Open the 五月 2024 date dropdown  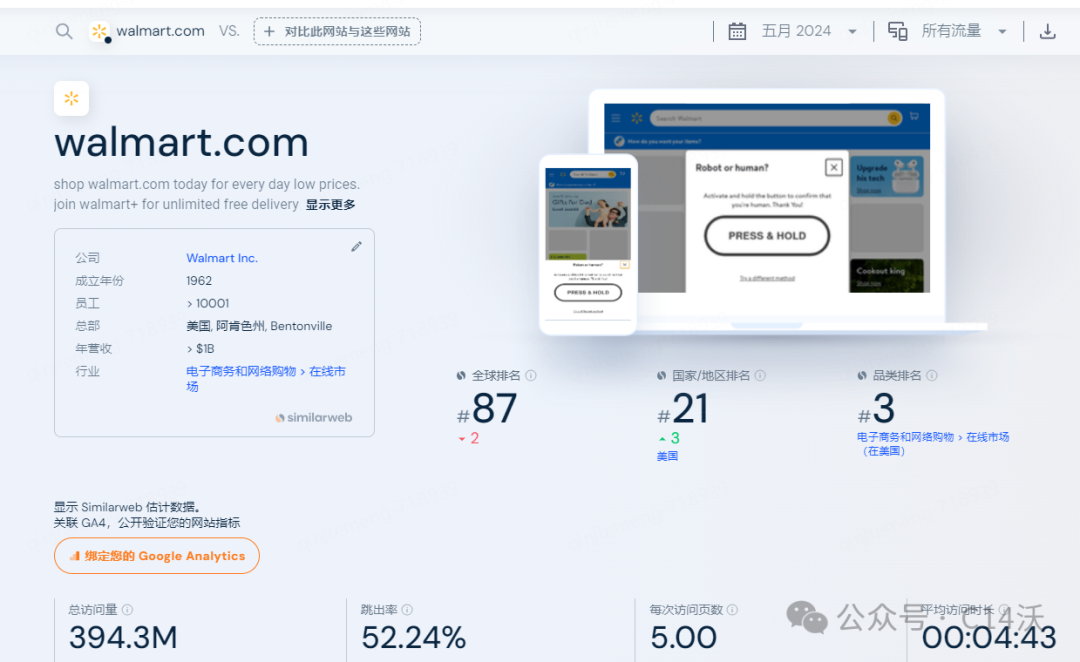click(x=809, y=32)
